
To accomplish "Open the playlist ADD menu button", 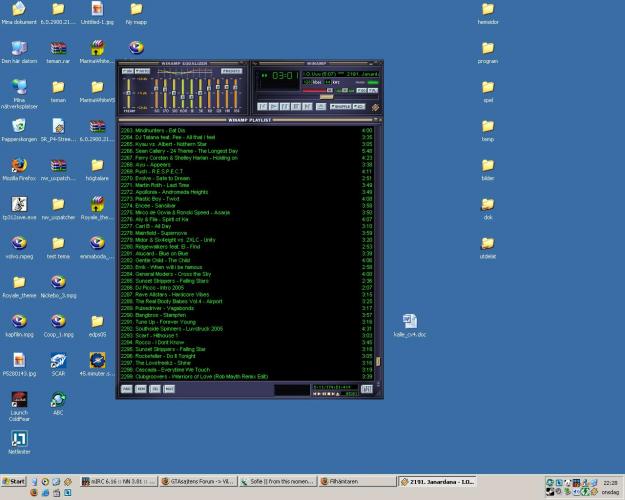I will click(127, 387).
